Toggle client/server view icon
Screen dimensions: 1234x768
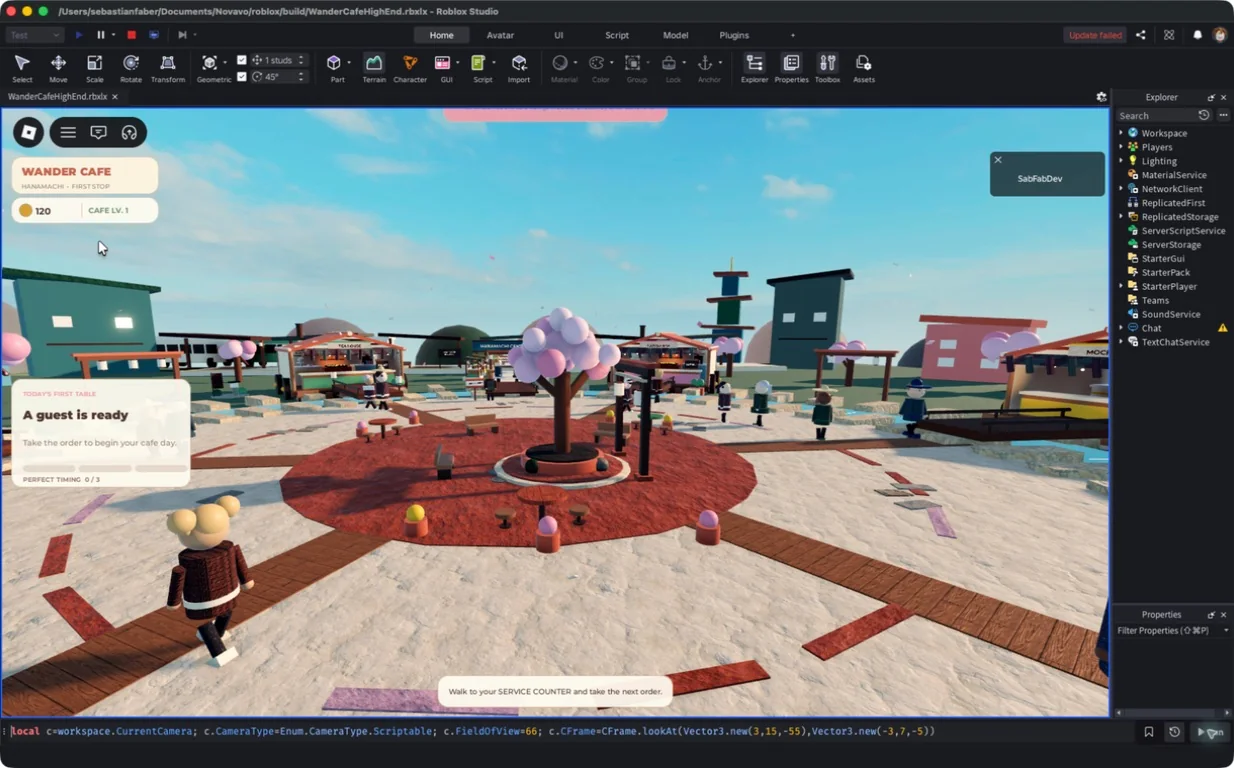[x=154, y=35]
